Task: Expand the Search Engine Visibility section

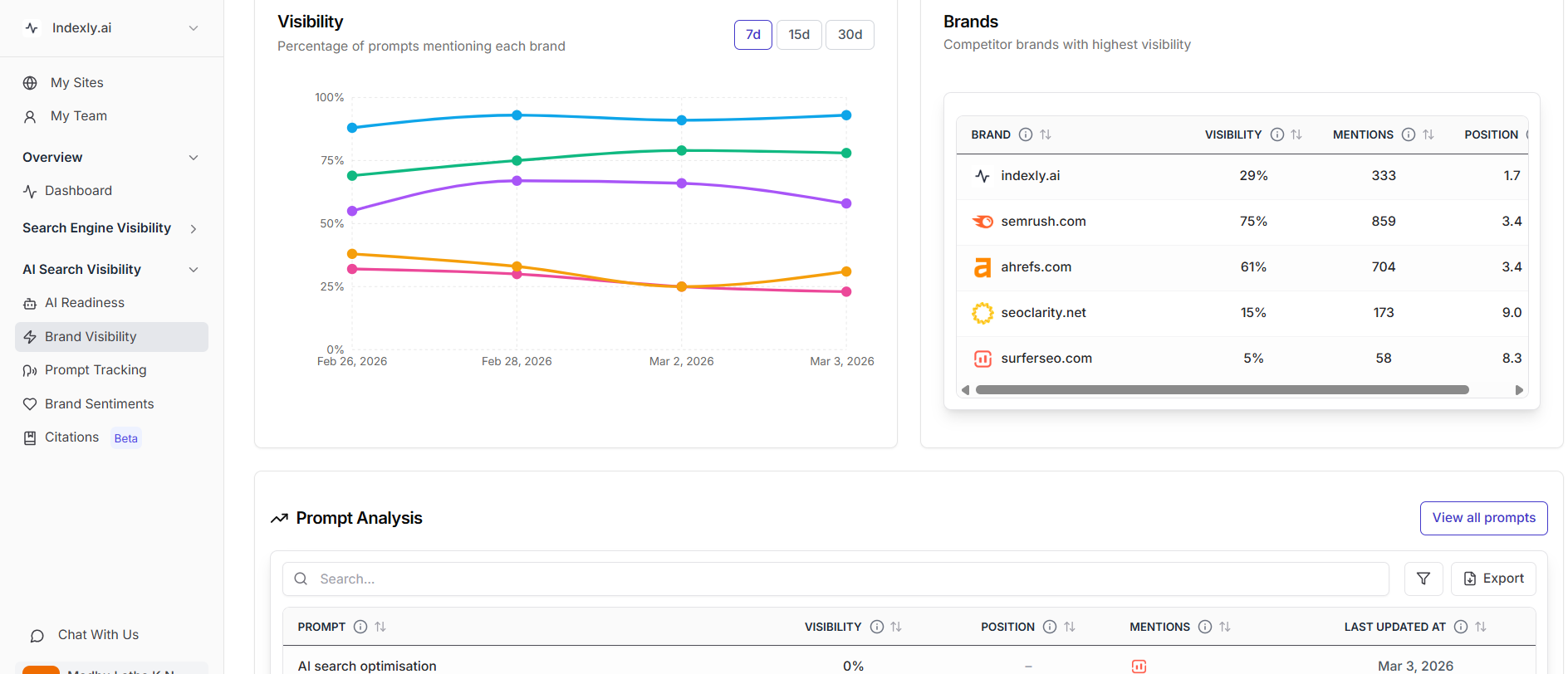Action: coord(194,228)
